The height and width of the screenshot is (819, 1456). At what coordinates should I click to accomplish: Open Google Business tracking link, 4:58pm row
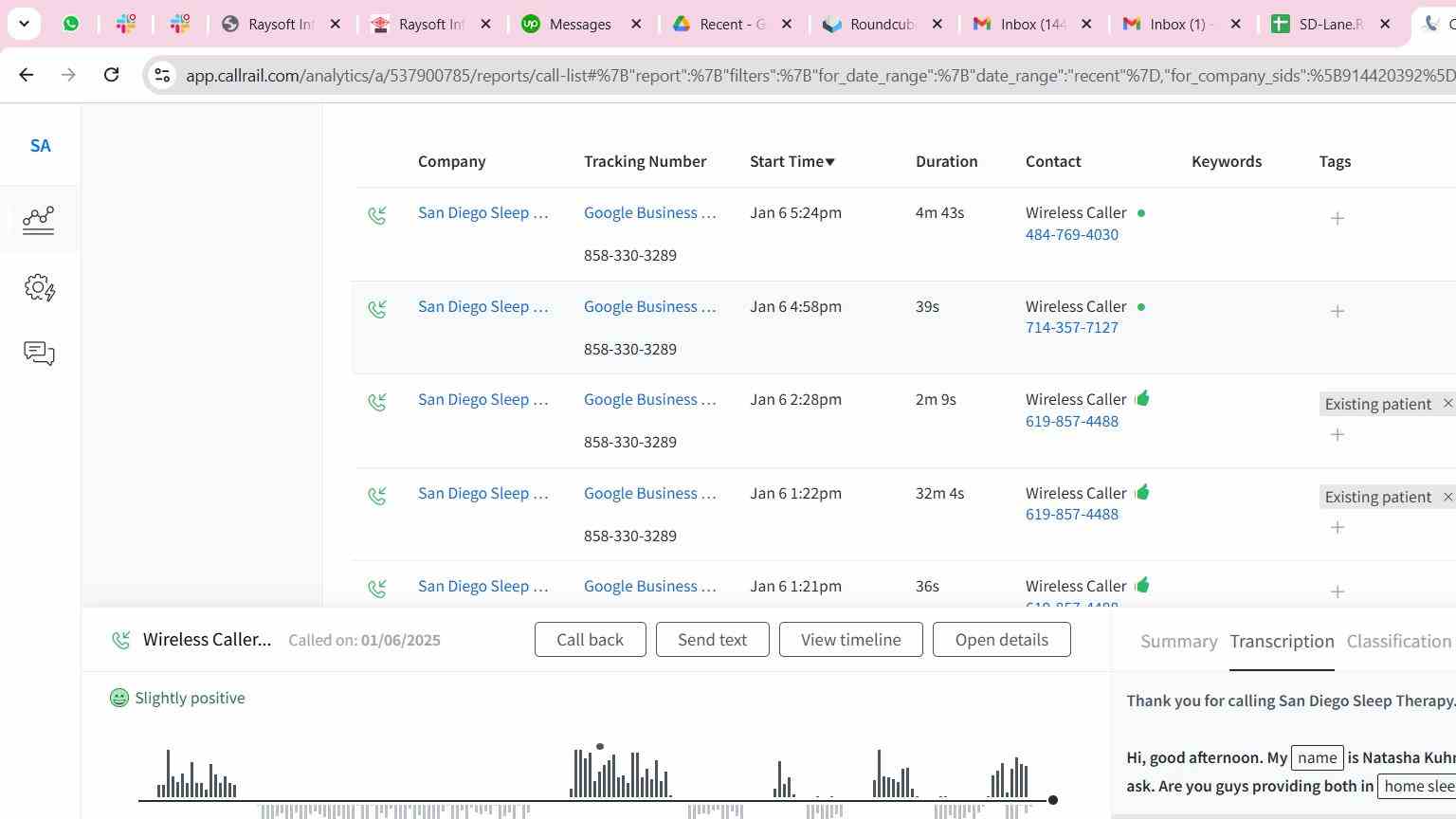coord(649,307)
